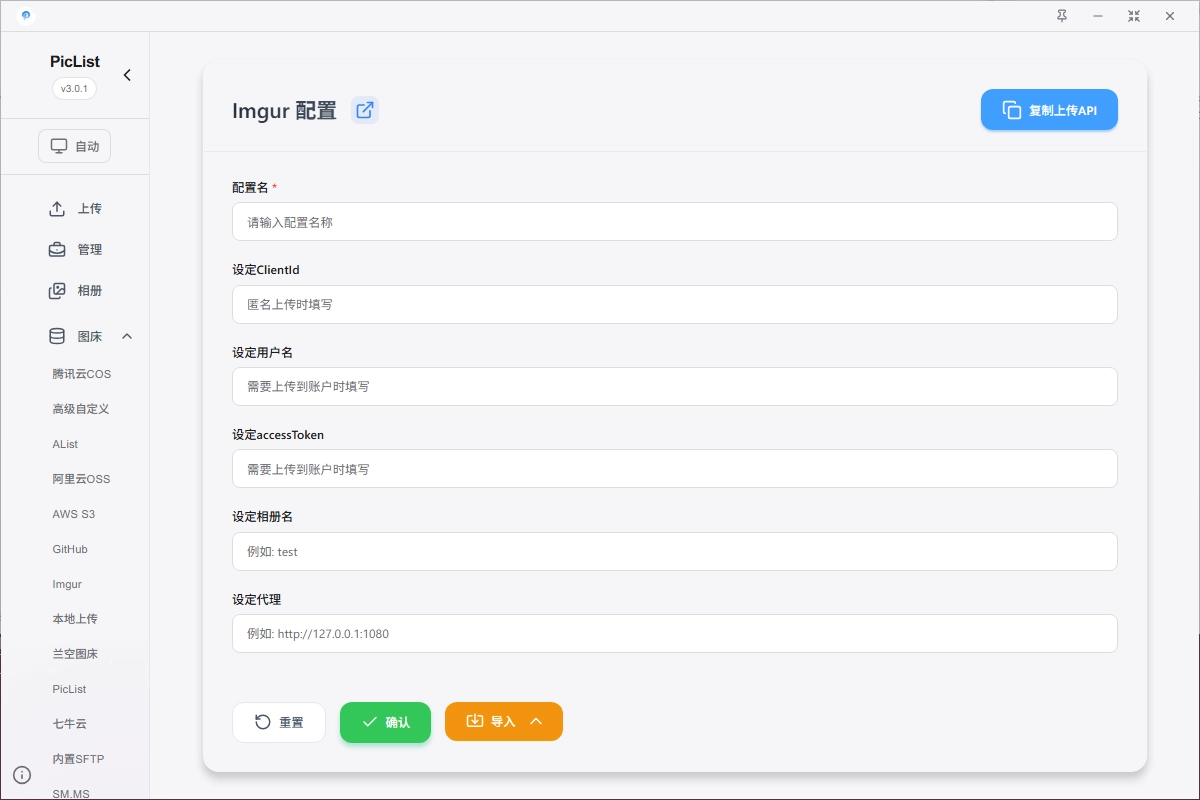Click the PicList app logo in title bar
1200x800 pixels.
25,16
